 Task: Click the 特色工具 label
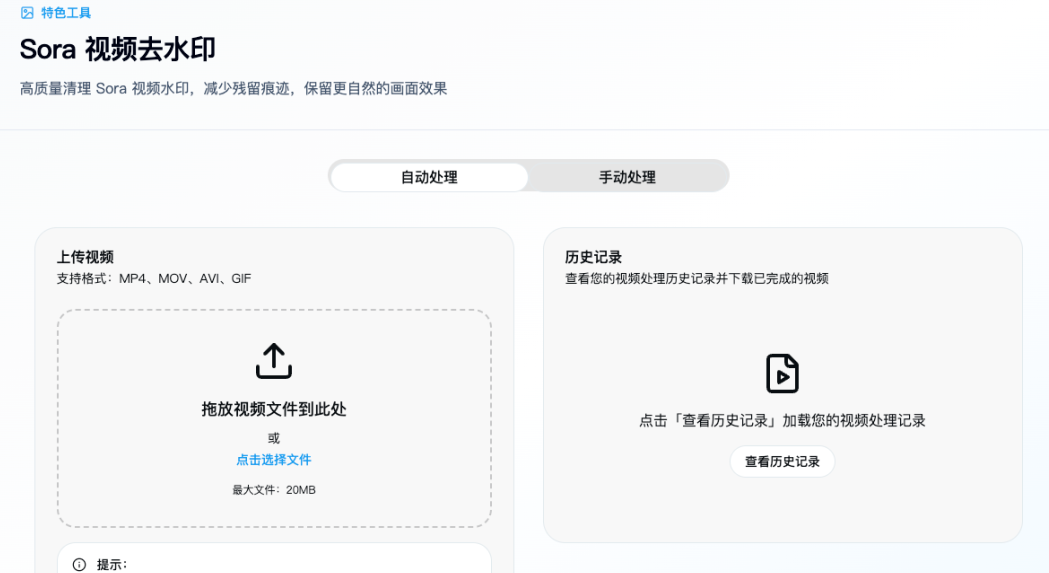(x=66, y=13)
